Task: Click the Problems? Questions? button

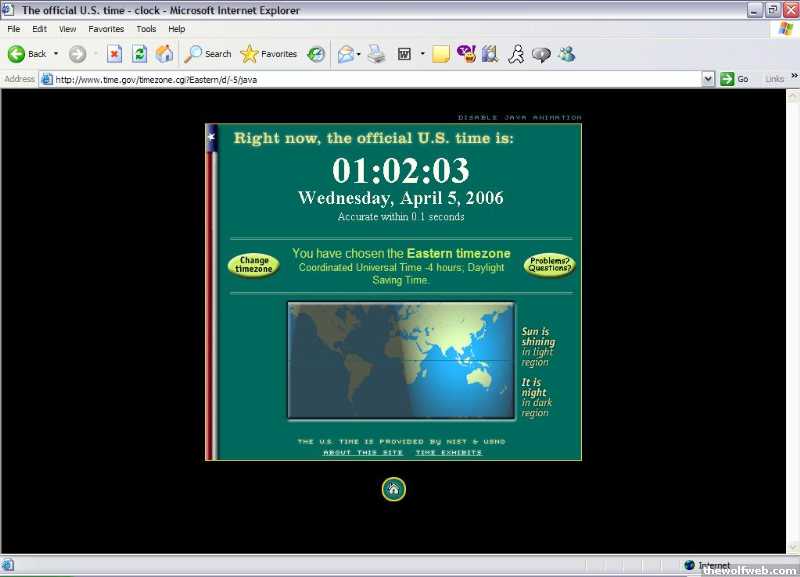Action: pos(550,265)
